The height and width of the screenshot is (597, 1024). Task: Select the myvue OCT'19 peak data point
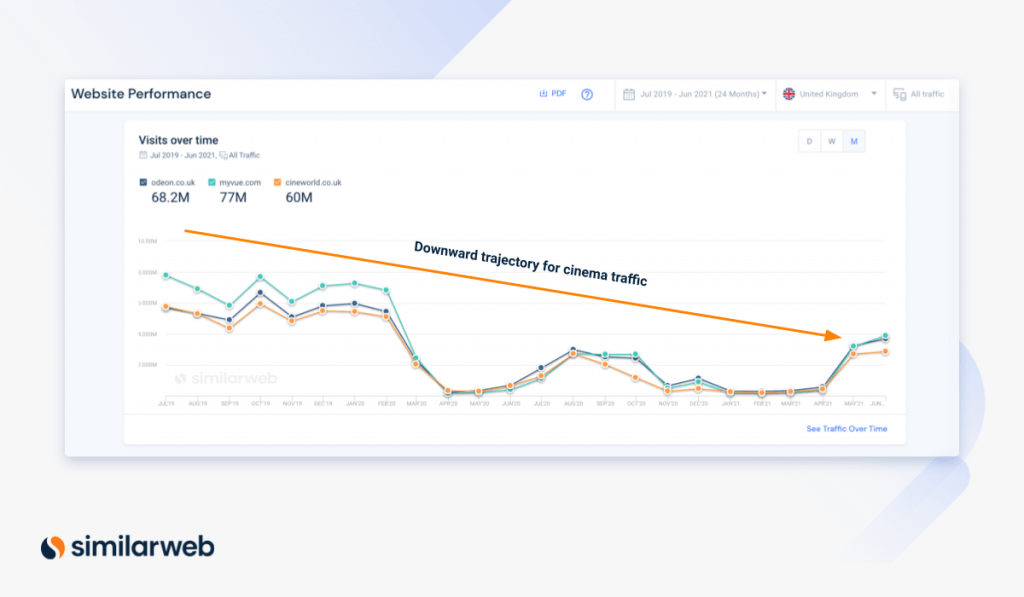tap(261, 277)
